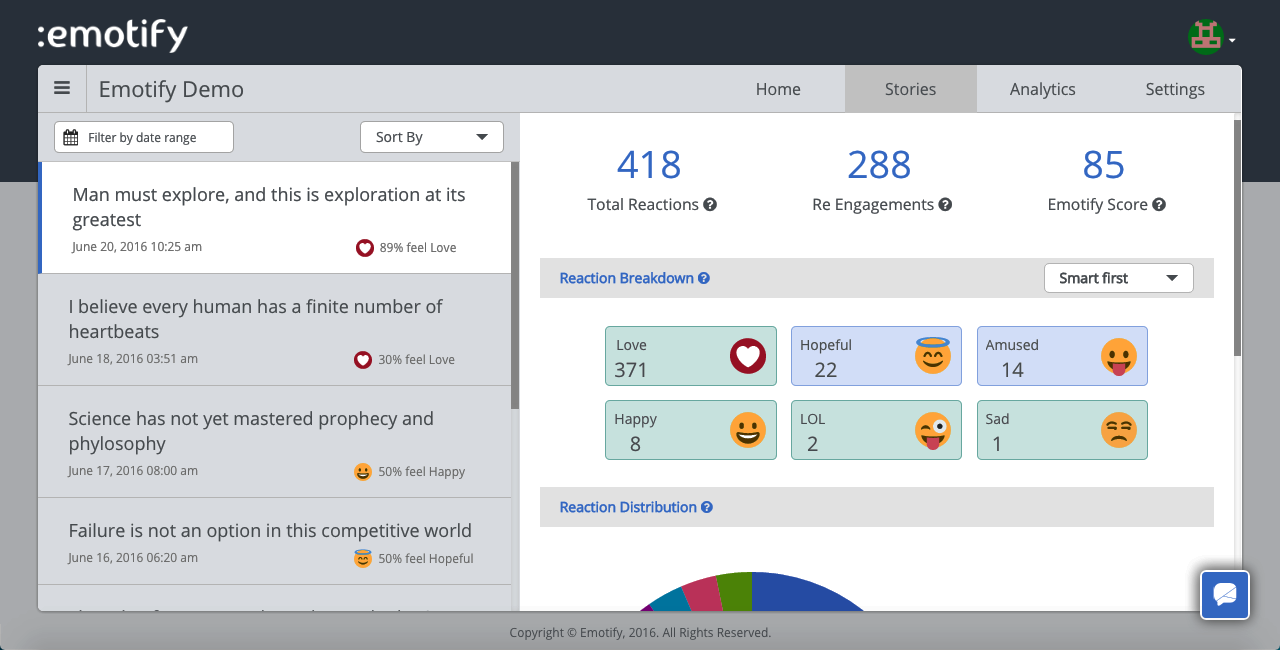Screen dimensions: 1280x650
Task: Open the Smart first dropdown
Action: tap(1118, 278)
